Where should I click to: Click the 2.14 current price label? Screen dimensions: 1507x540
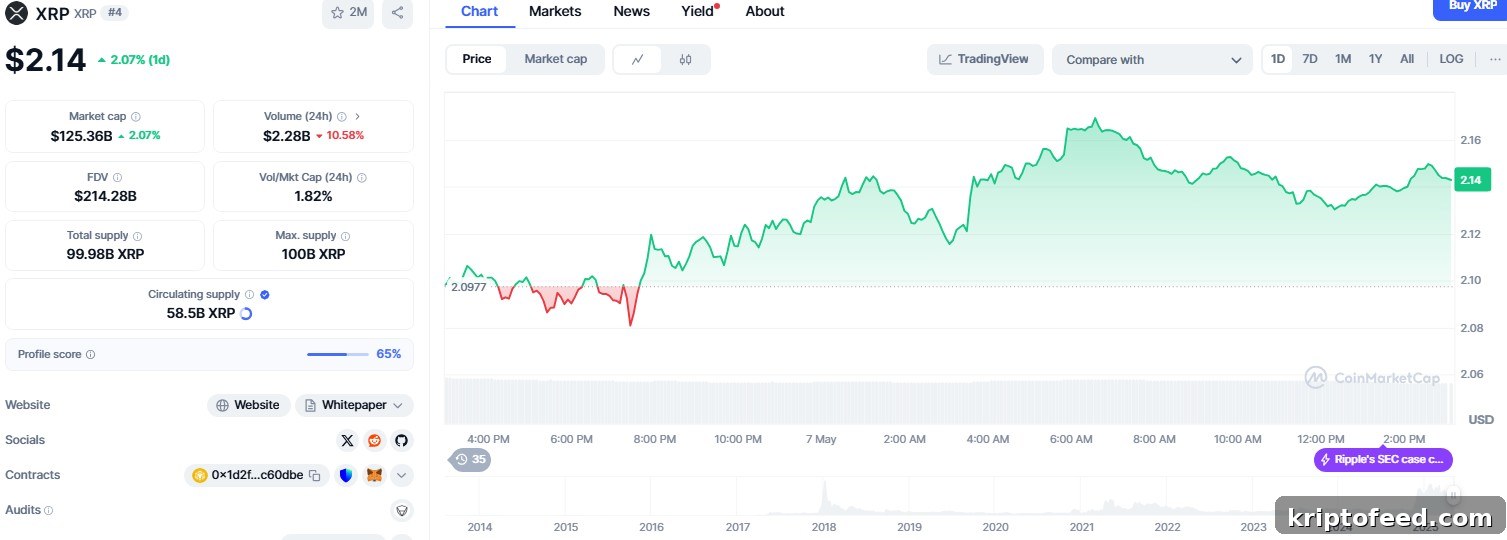(1470, 180)
